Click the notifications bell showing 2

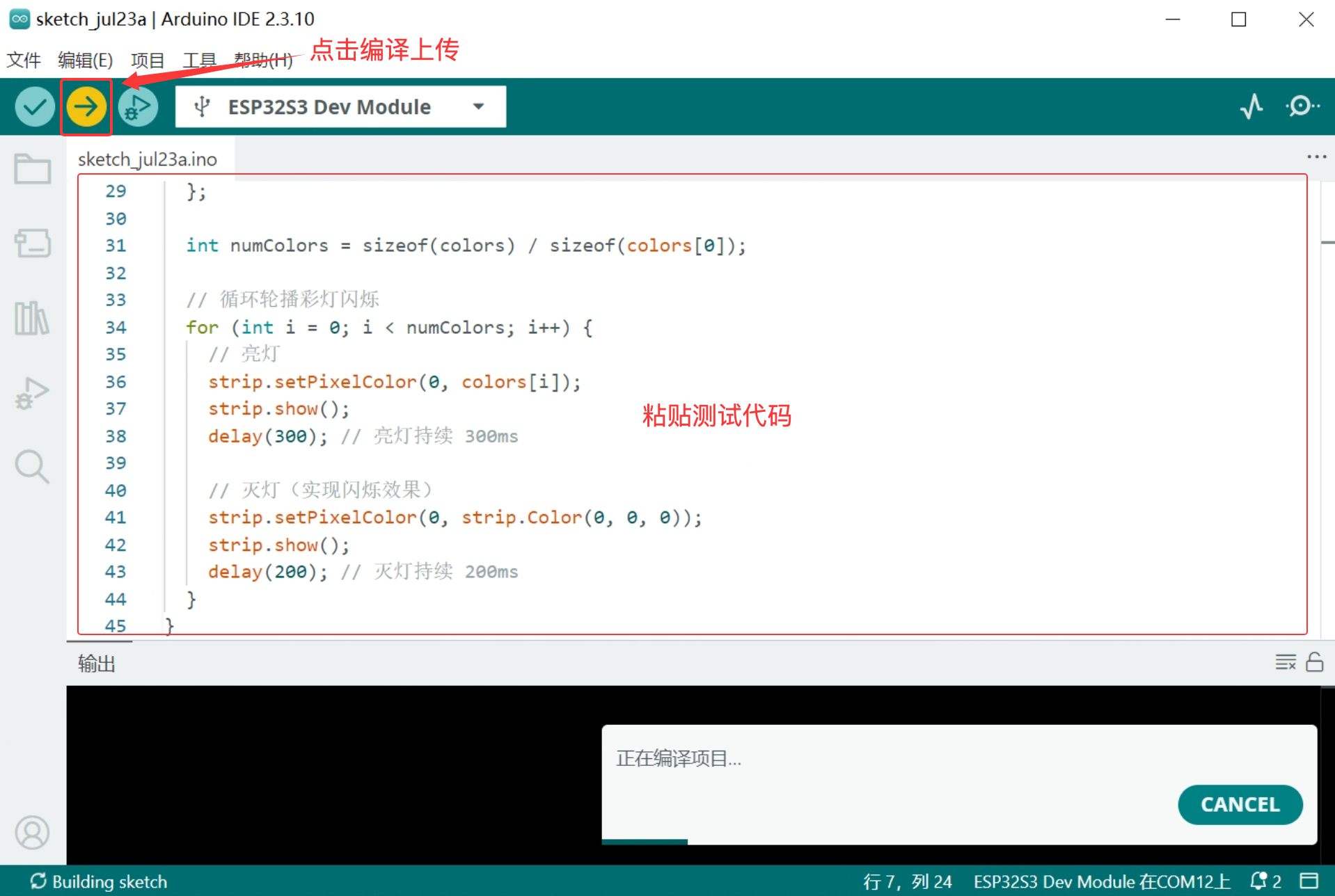pyautogui.click(x=1265, y=881)
